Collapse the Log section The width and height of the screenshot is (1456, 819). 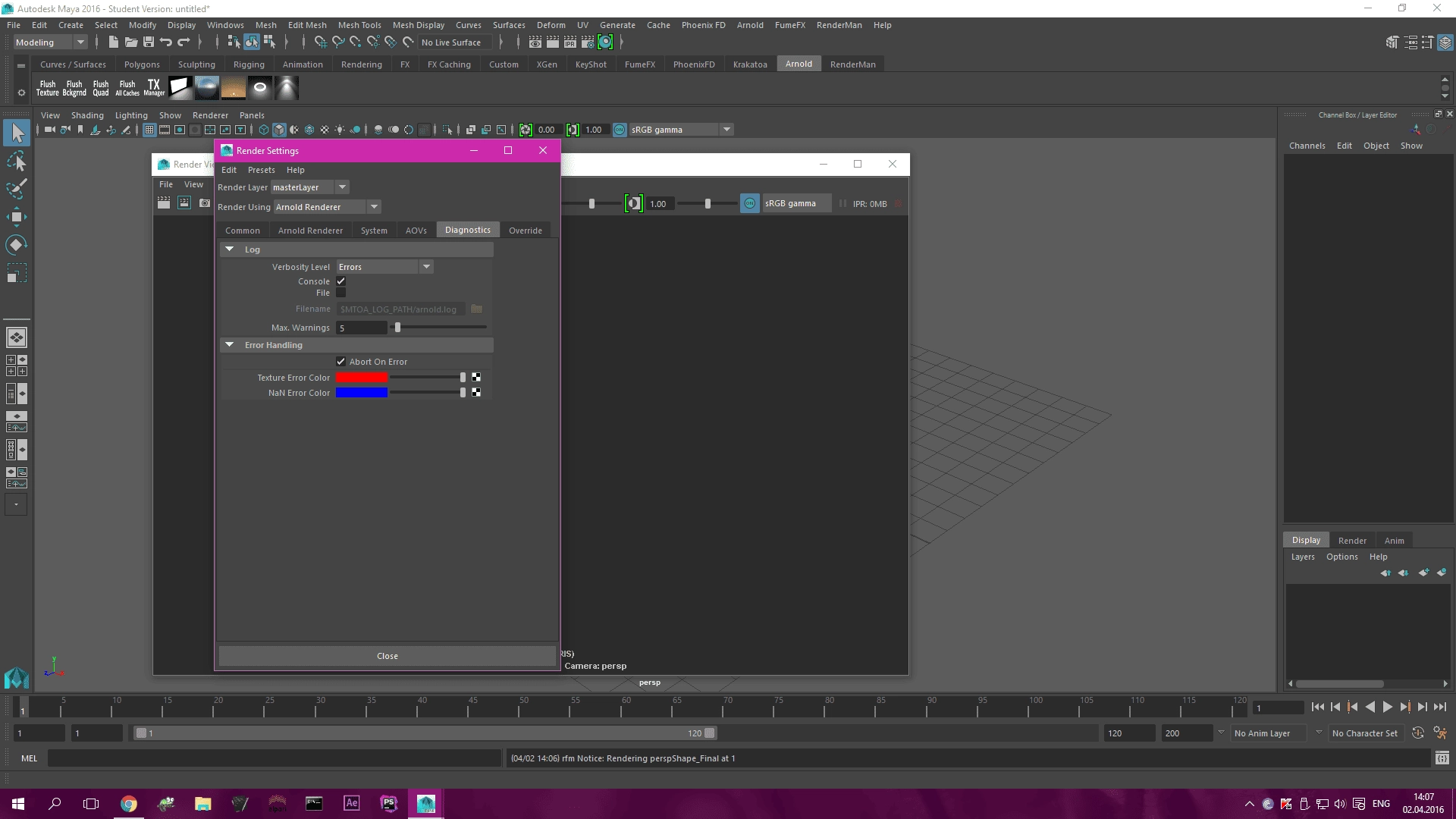229,249
